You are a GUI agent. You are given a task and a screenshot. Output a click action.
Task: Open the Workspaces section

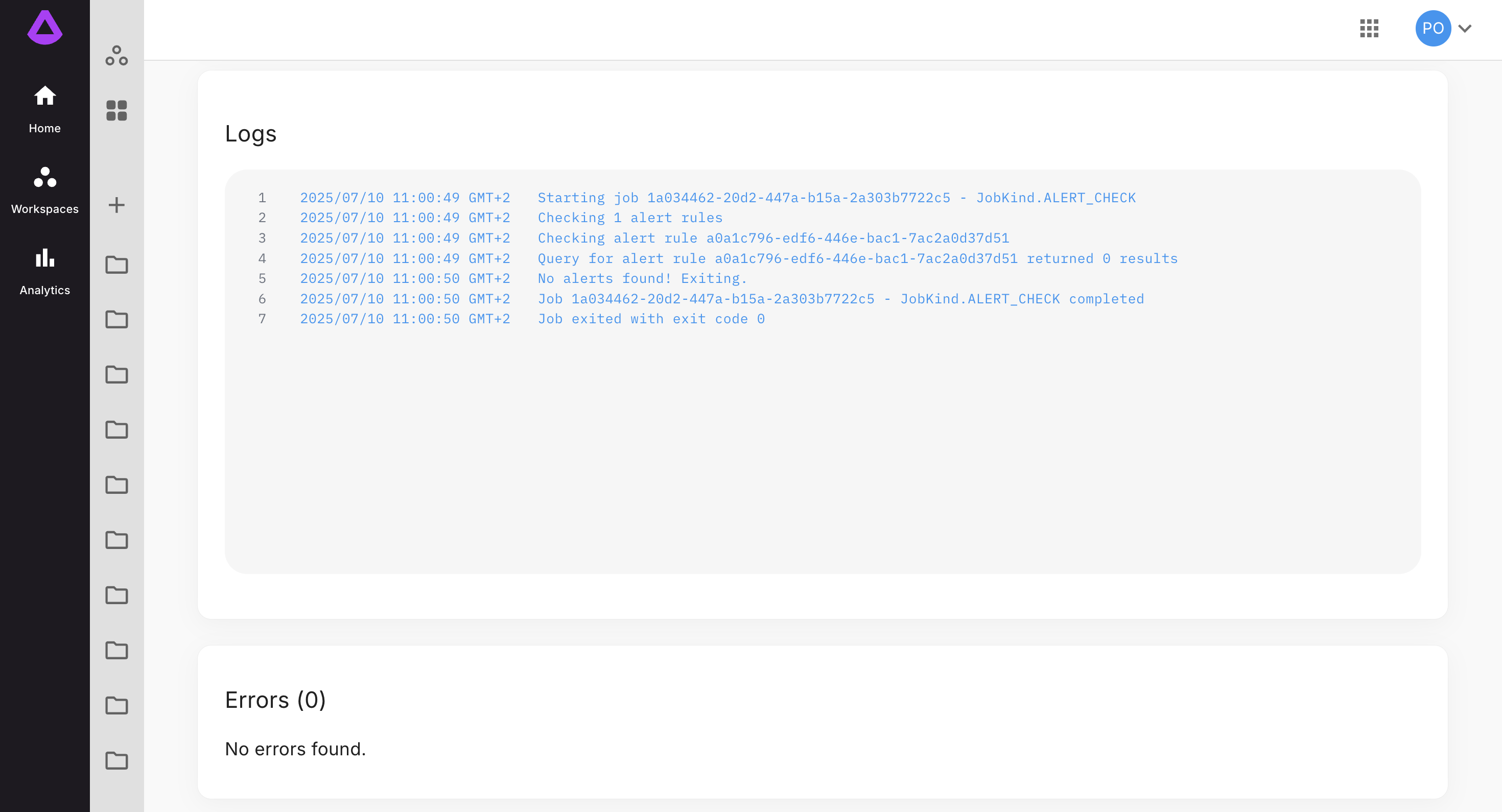[44, 190]
